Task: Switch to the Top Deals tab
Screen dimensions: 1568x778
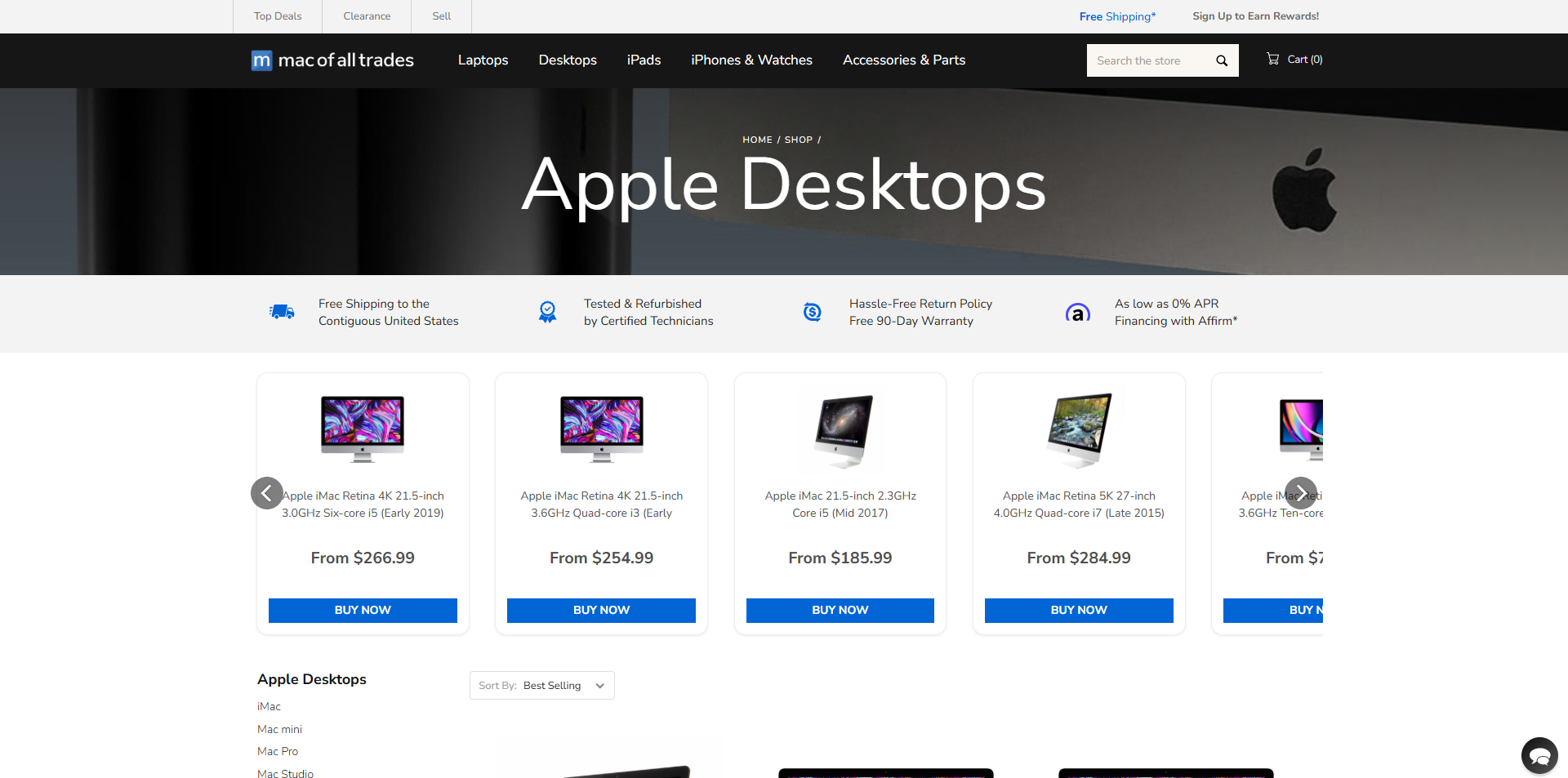Action: click(x=277, y=16)
